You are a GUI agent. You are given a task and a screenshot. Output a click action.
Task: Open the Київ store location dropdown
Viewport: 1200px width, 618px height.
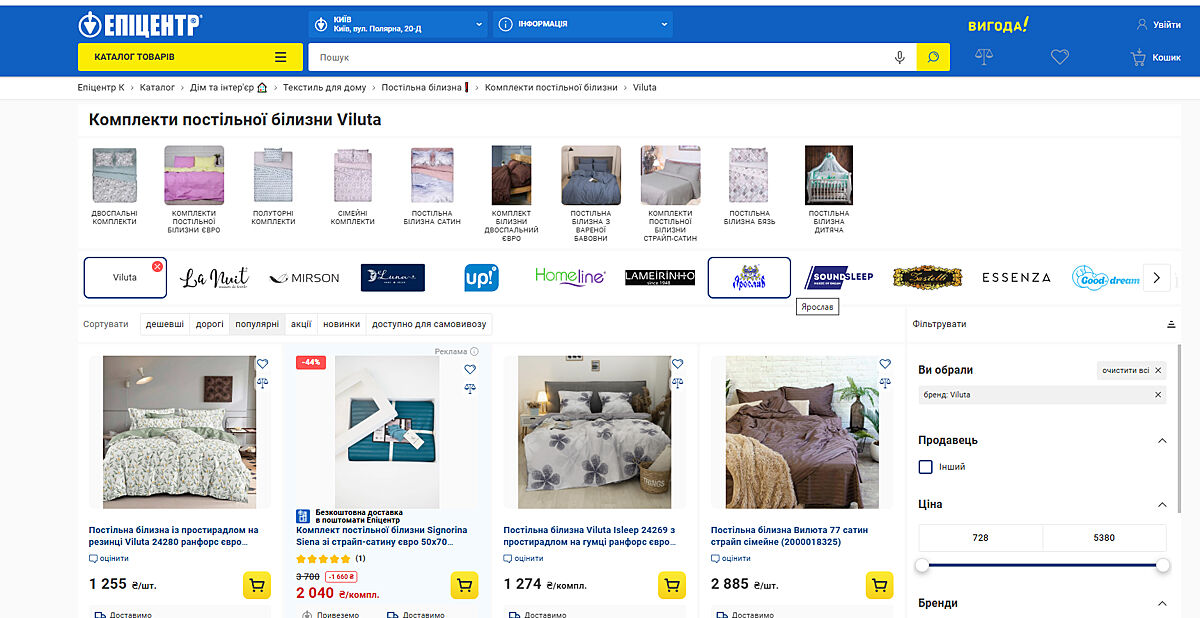[x=397, y=24]
